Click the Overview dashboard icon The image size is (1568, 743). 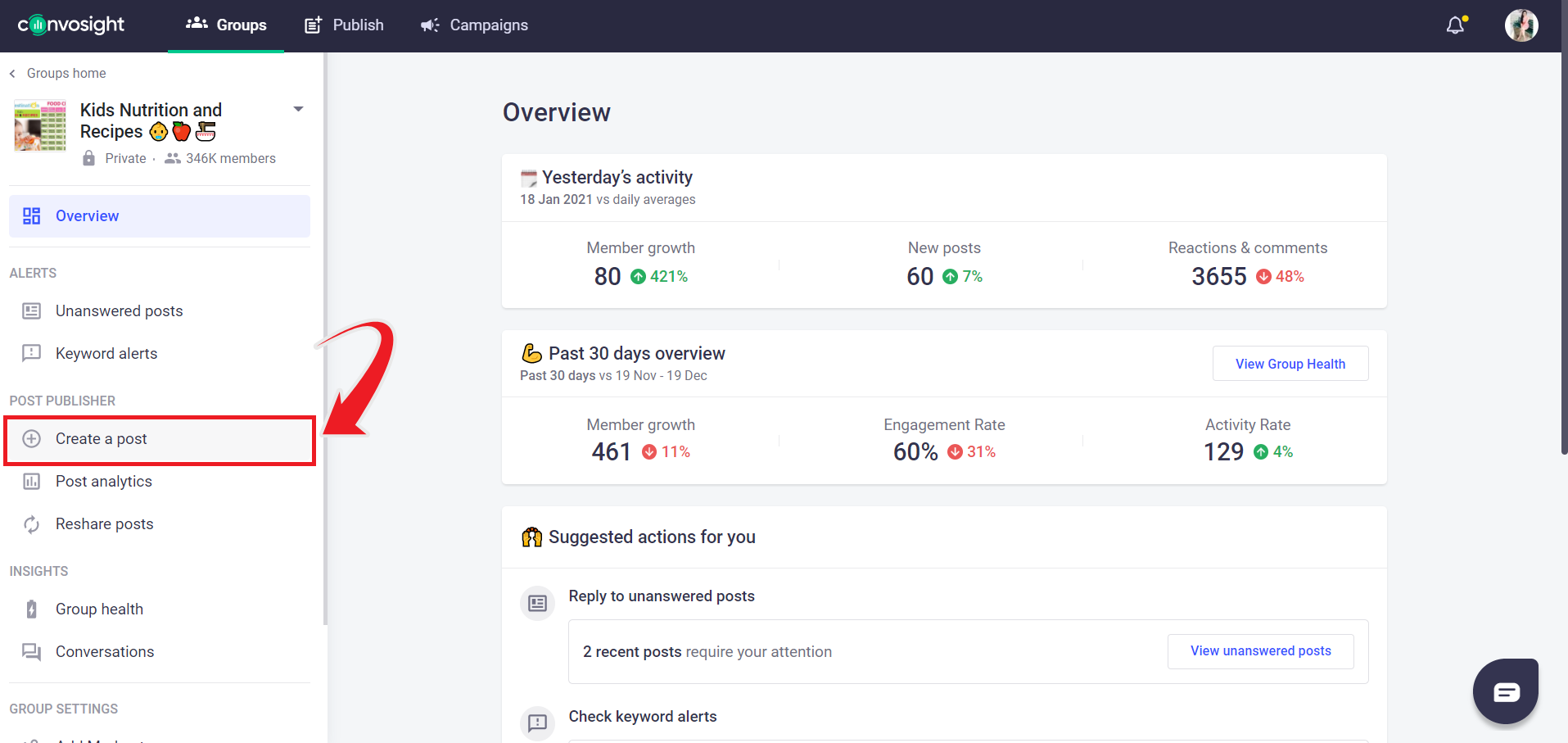pos(31,216)
